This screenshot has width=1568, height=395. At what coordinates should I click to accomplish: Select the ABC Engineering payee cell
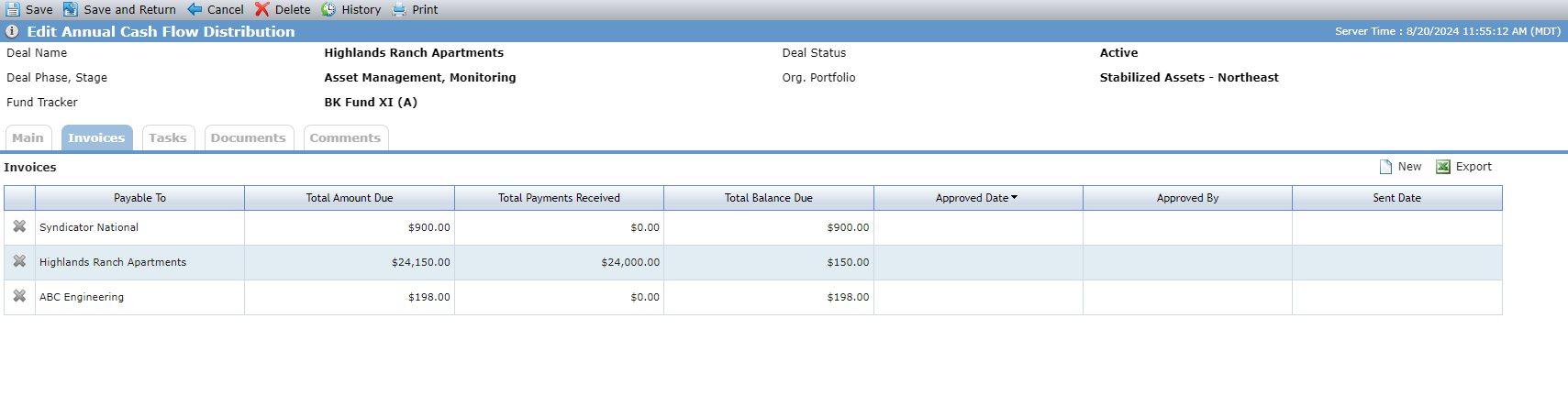coord(139,297)
